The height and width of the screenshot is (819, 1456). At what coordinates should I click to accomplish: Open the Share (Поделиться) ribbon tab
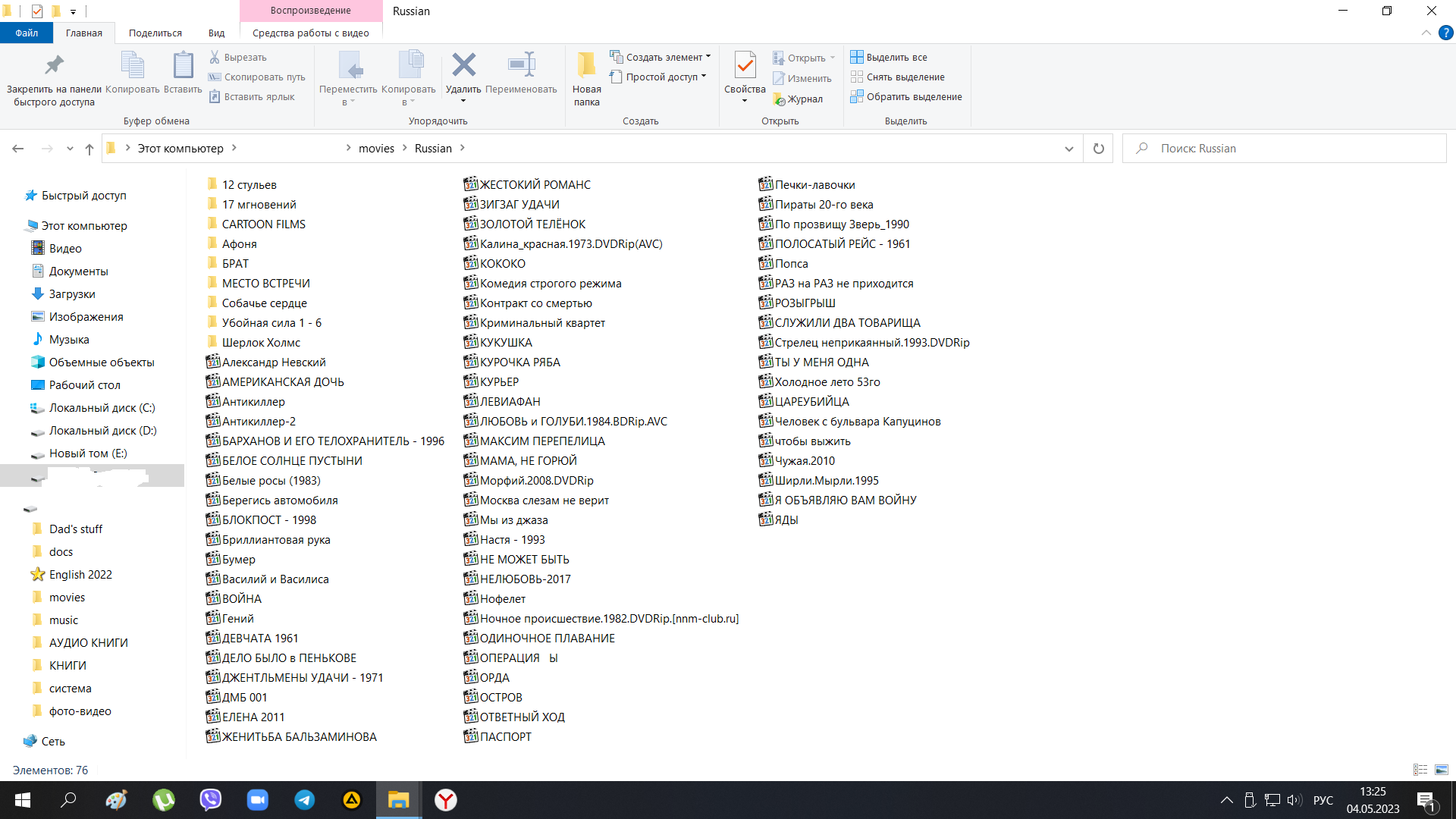(155, 33)
